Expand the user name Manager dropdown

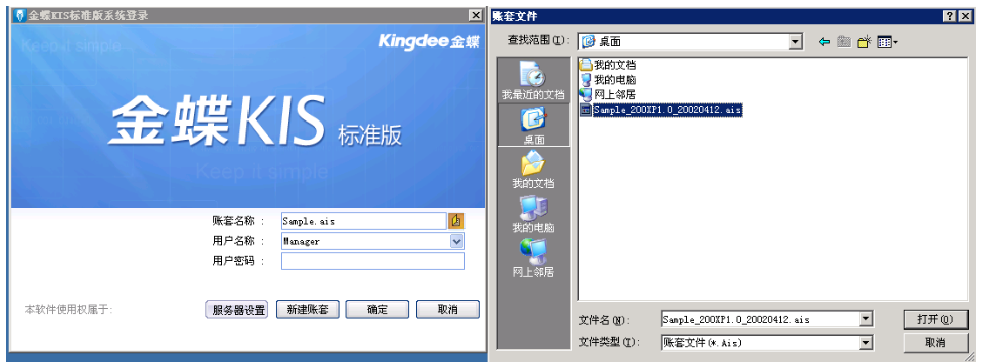[x=457, y=241]
